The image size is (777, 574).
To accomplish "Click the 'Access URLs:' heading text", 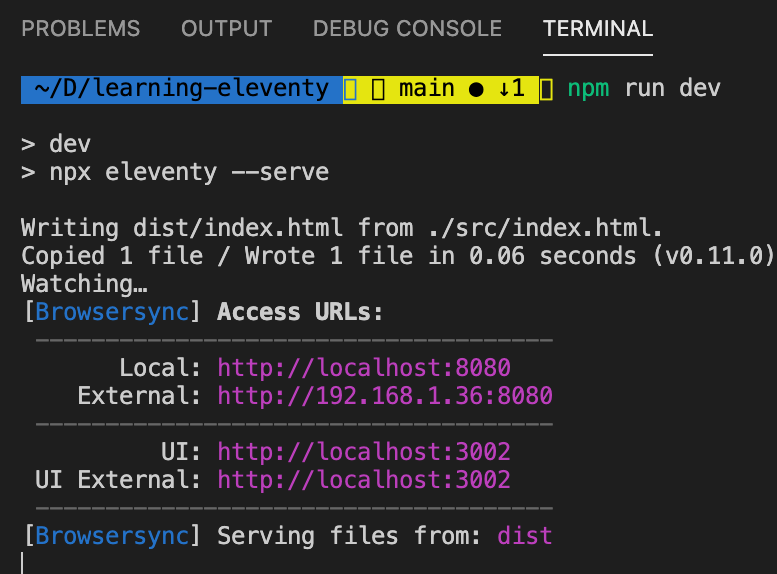I will coord(300,312).
